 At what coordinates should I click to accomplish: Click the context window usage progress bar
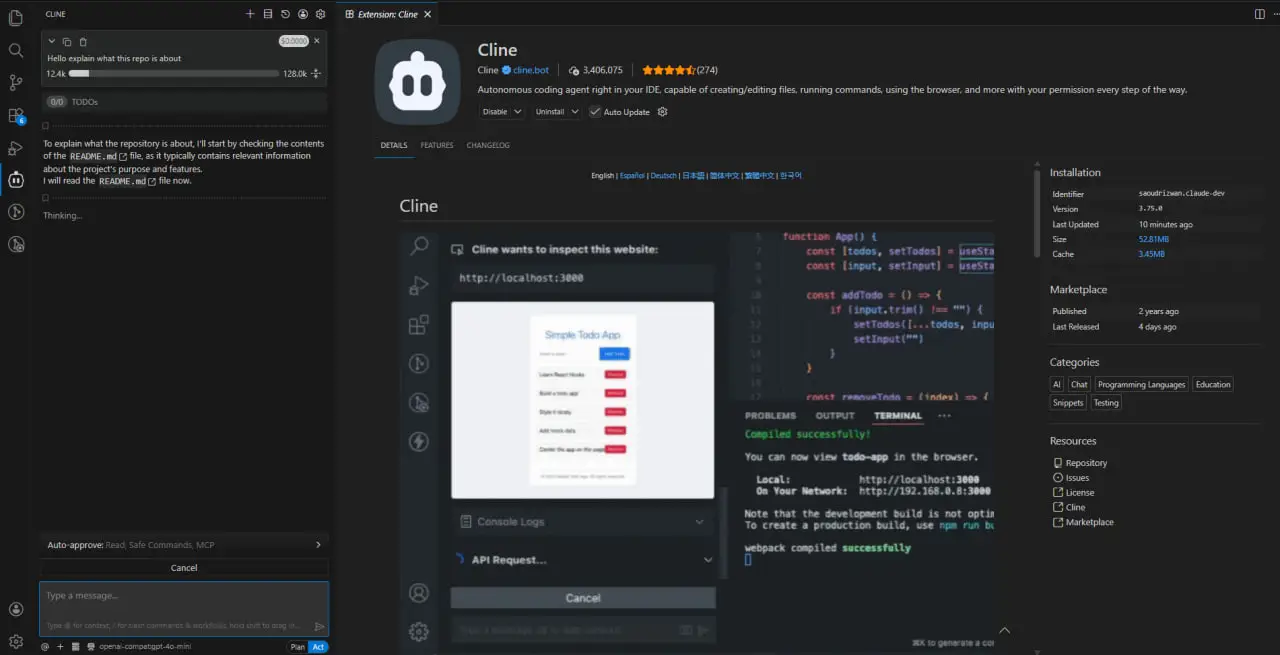[x=174, y=74]
